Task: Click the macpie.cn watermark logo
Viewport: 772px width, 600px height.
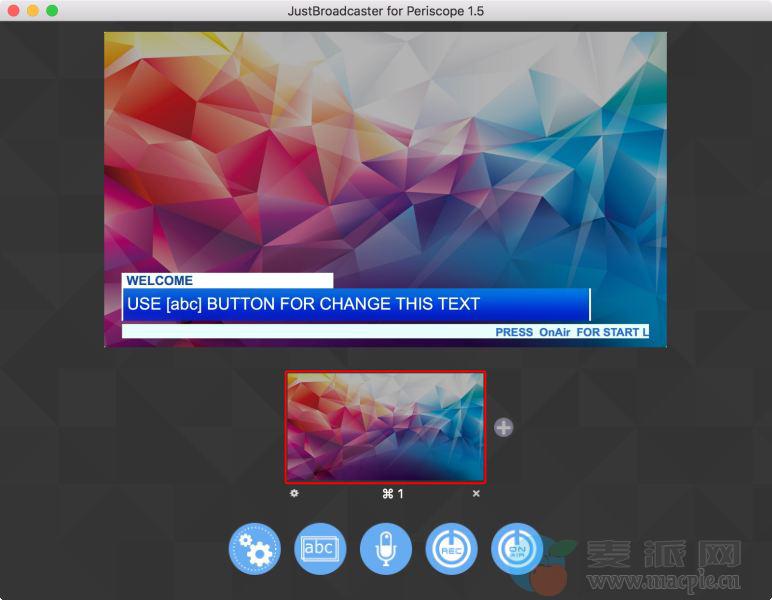Action: [x=650, y=566]
